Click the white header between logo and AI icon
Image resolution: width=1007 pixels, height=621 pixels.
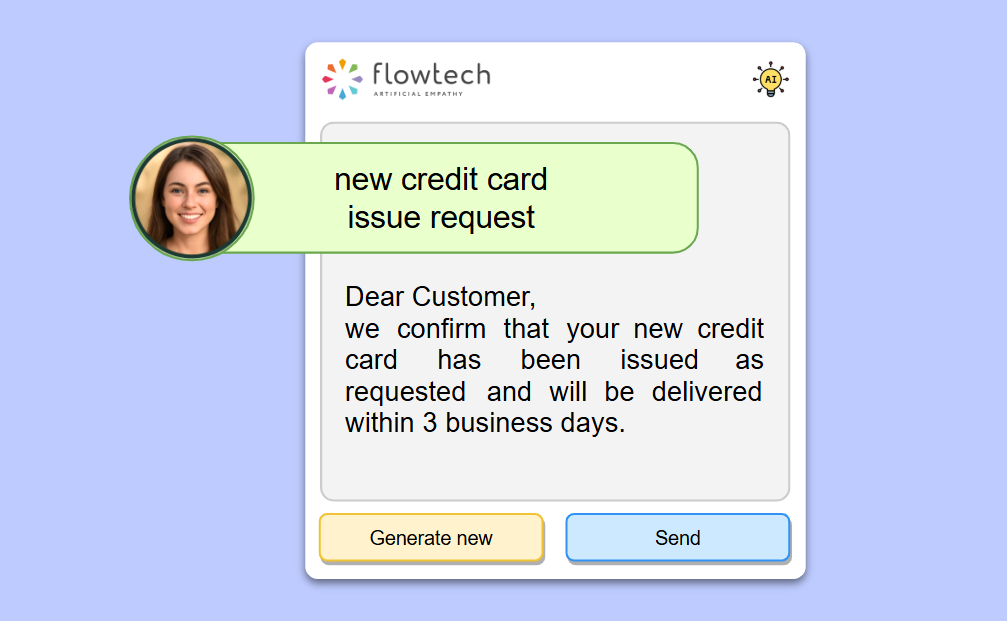tap(620, 79)
